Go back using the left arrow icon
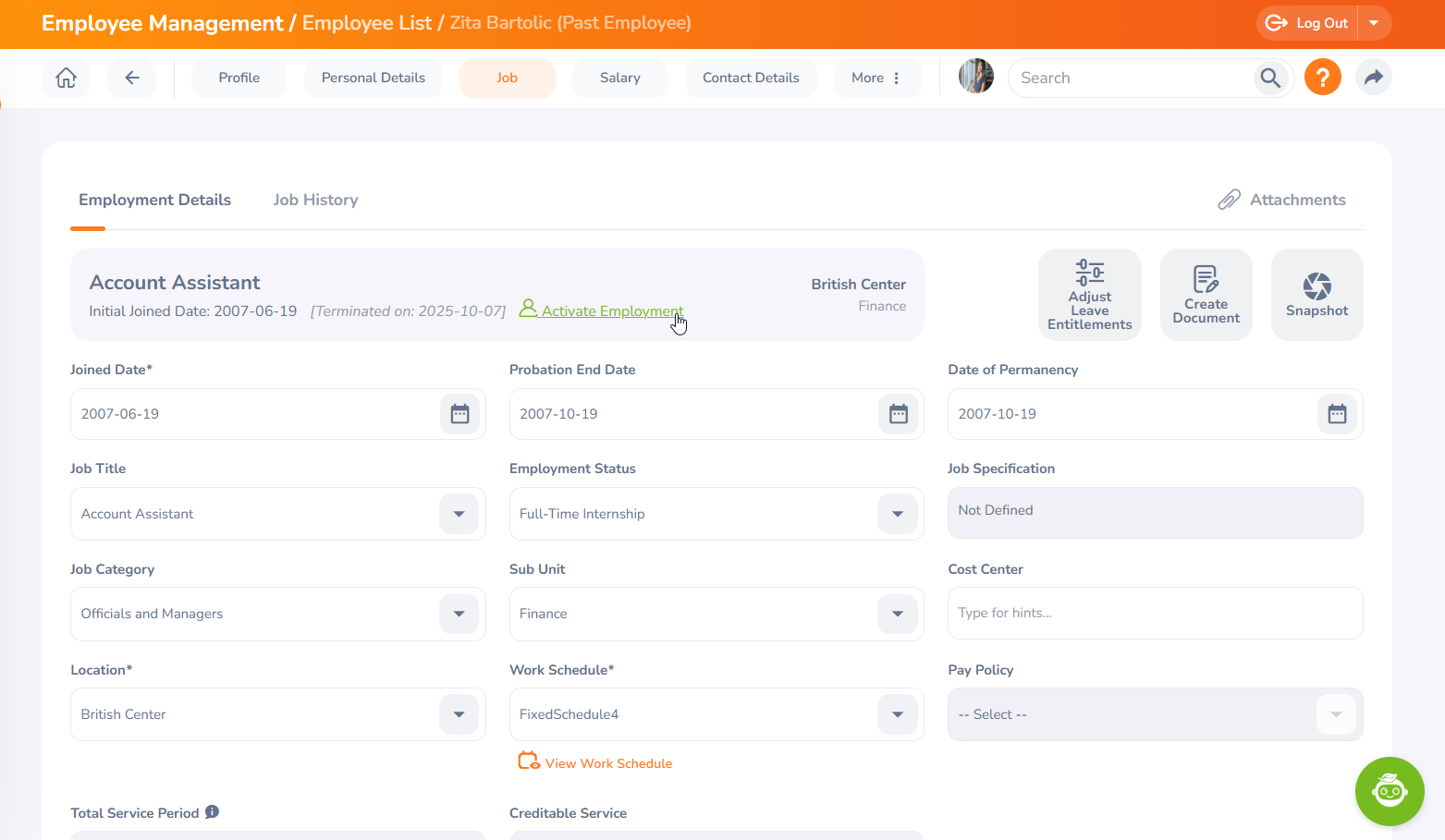1445x840 pixels. tap(131, 78)
